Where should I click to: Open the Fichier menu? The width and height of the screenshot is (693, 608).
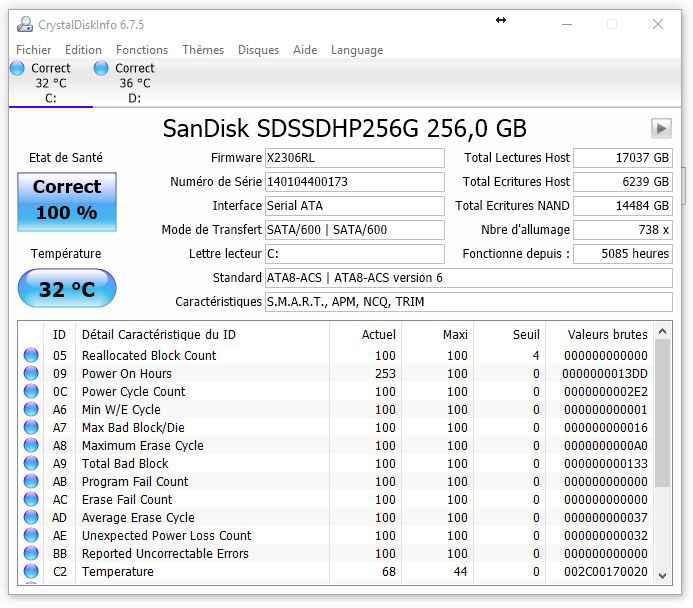click(34, 50)
